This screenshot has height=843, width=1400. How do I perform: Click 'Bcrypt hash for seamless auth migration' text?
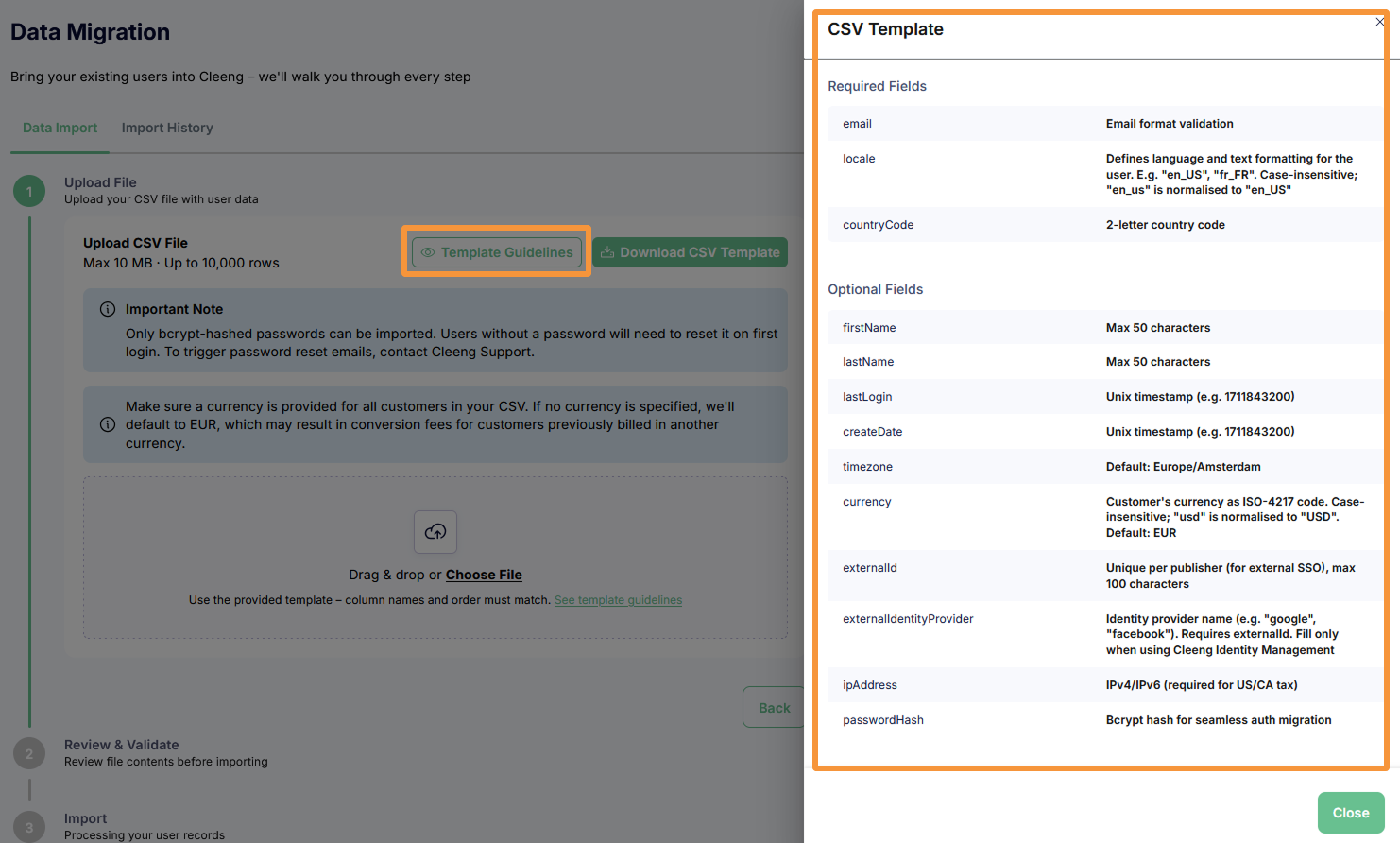(x=1219, y=720)
